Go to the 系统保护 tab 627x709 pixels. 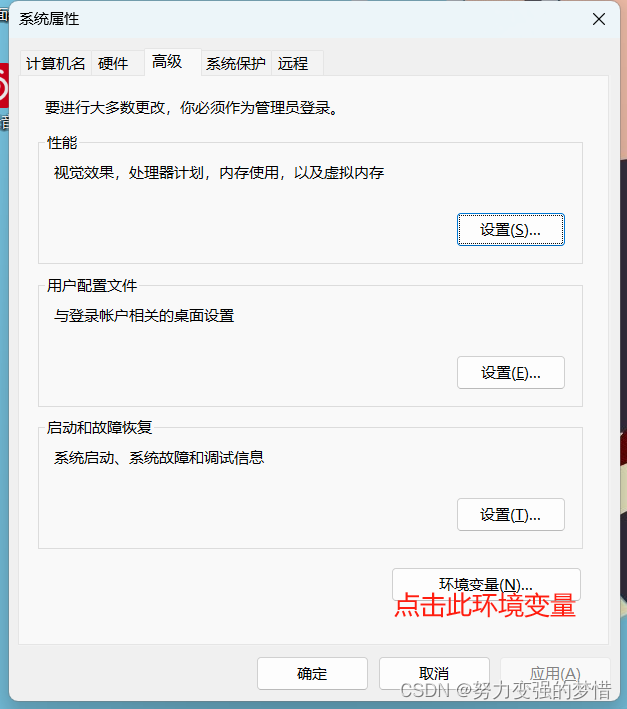point(236,63)
